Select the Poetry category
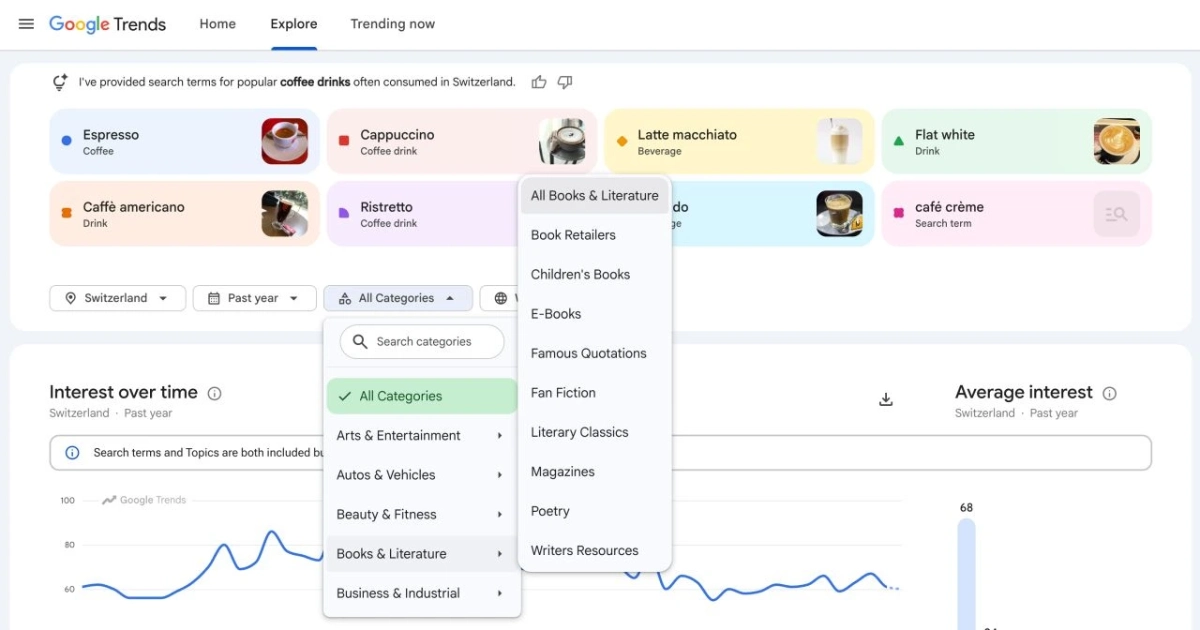The image size is (1200, 630). coord(595,511)
